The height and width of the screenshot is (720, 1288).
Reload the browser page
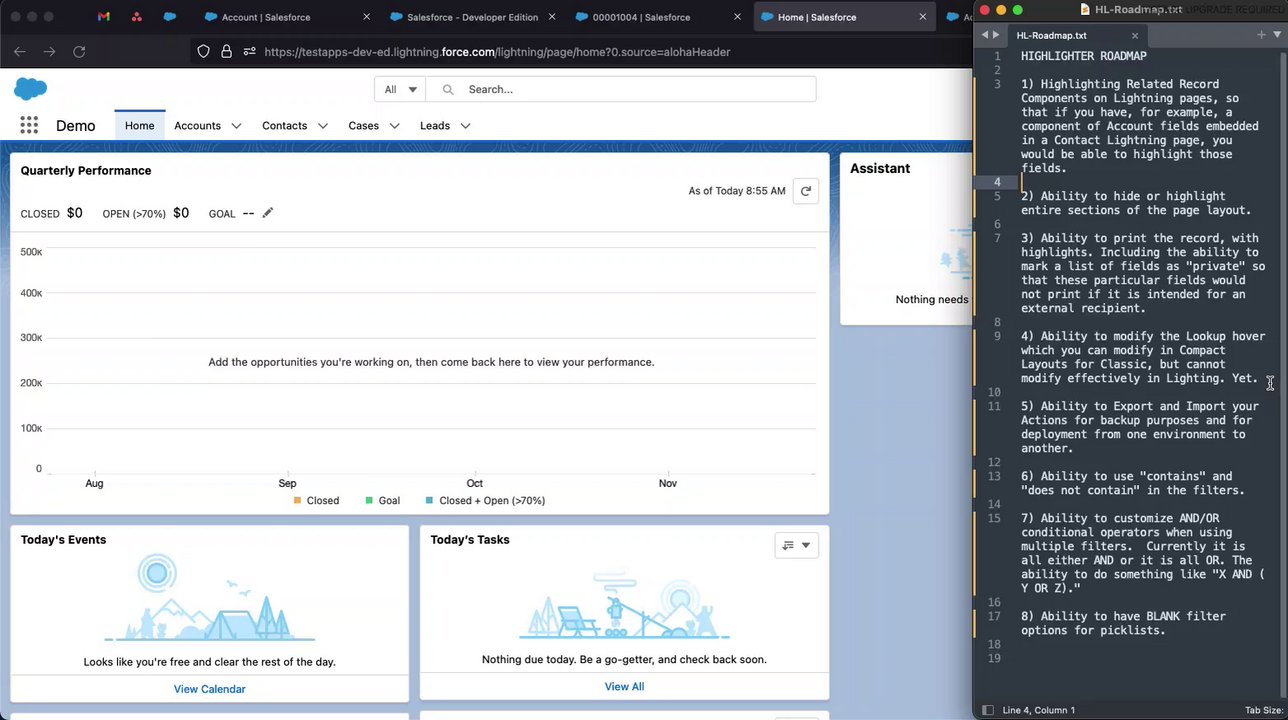pos(79,51)
